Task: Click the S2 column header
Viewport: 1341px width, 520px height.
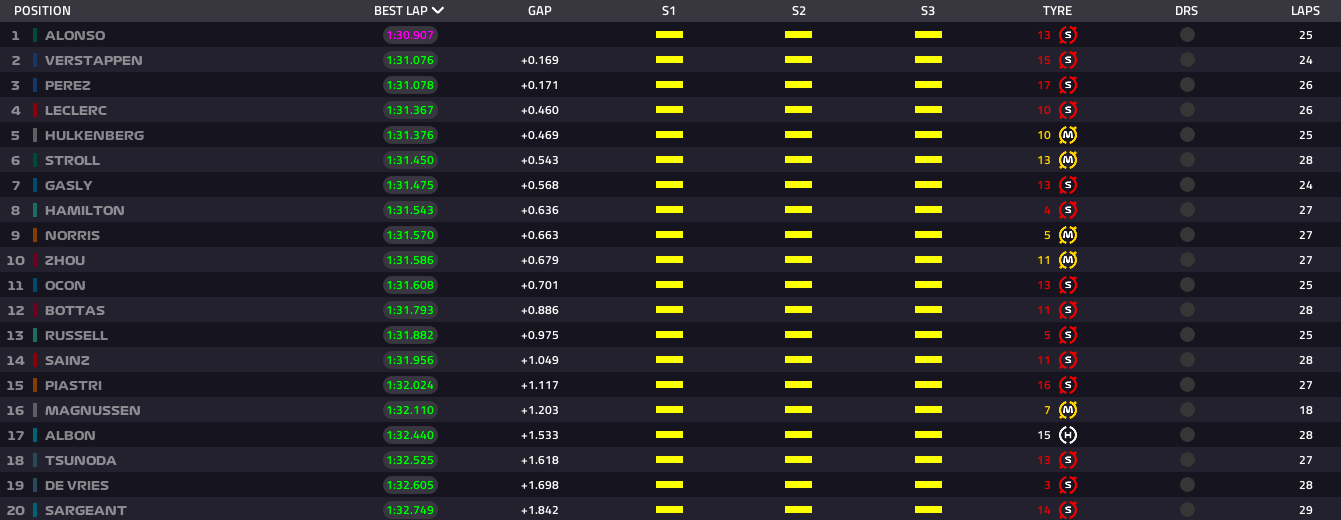Action: [x=798, y=11]
